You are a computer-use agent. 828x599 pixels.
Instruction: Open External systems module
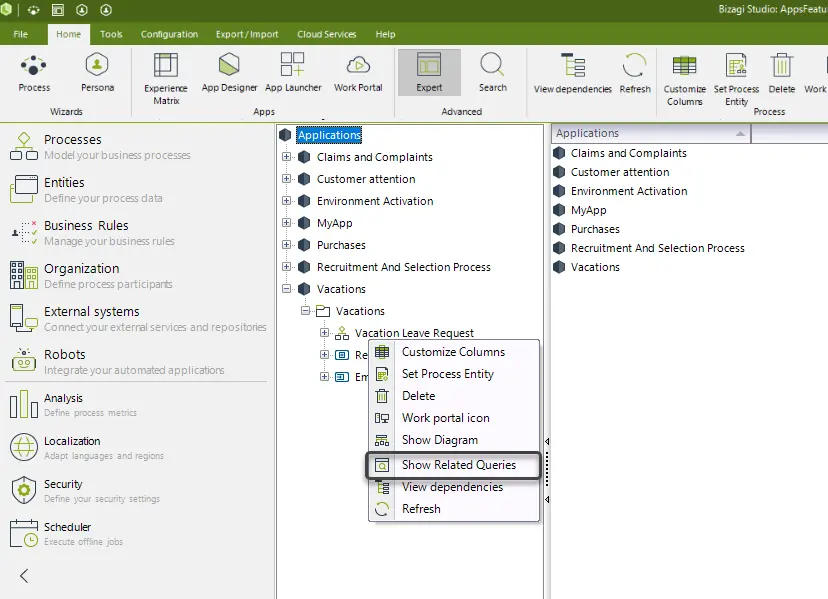[x=138, y=319]
